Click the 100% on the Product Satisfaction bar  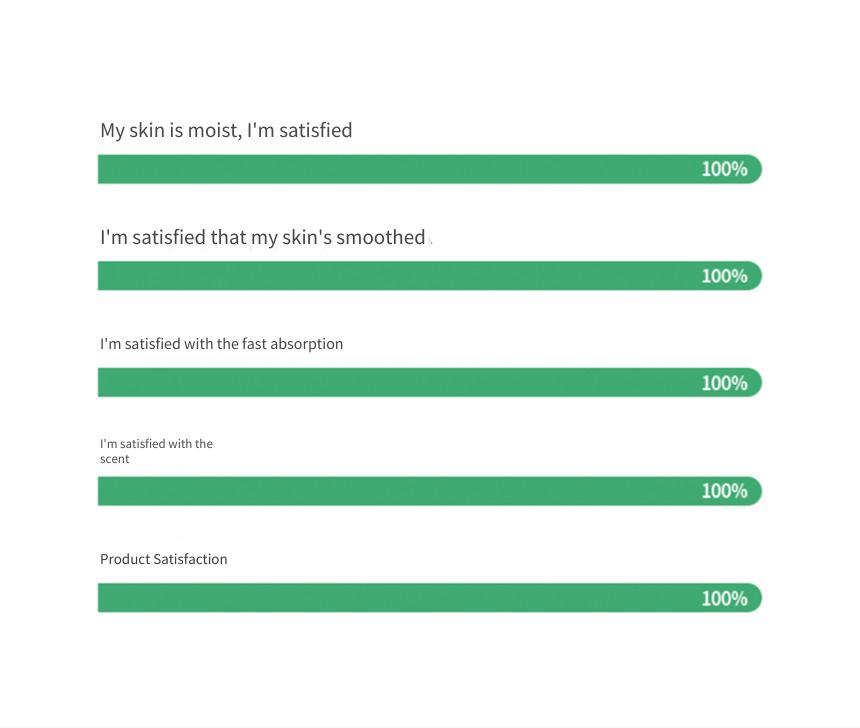(725, 598)
